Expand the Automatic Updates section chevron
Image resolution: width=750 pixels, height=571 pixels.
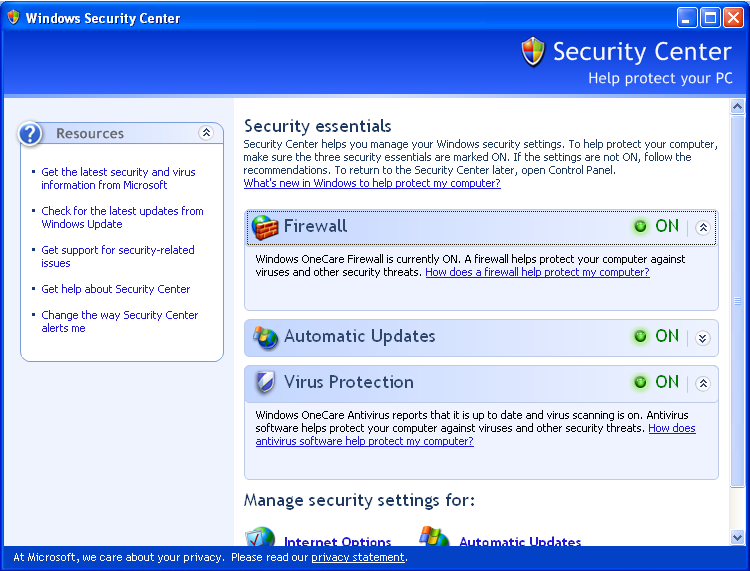tap(703, 339)
